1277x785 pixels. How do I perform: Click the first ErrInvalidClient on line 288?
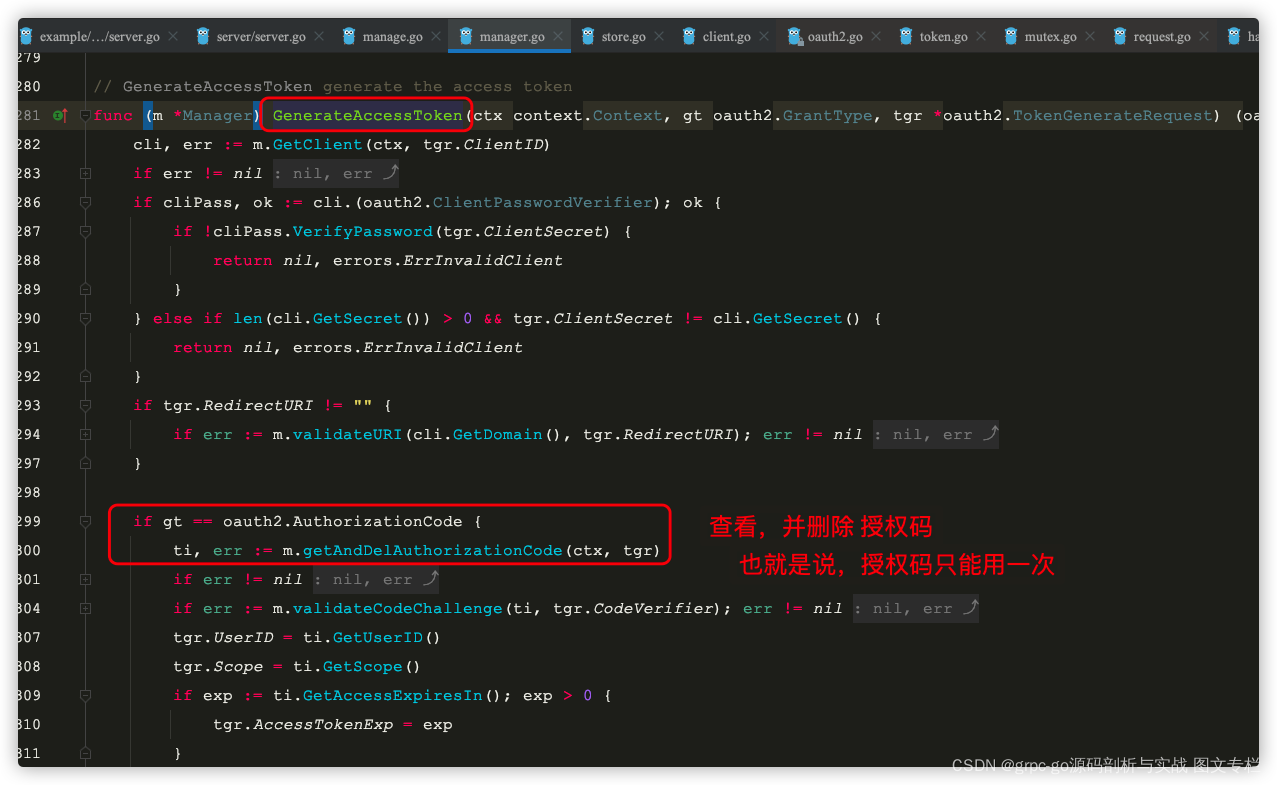coord(483,261)
